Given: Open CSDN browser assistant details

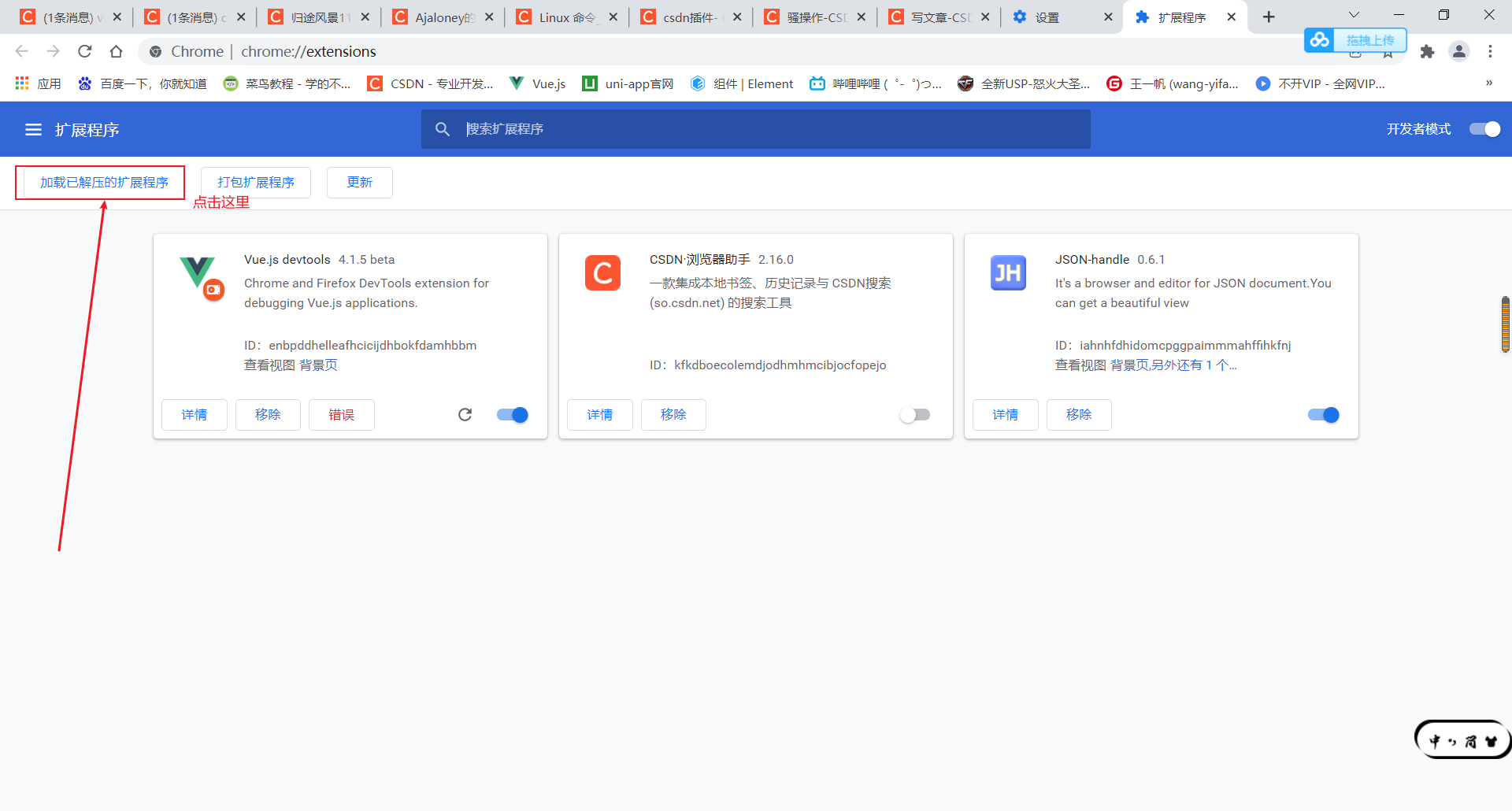Looking at the screenshot, I should (600, 415).
